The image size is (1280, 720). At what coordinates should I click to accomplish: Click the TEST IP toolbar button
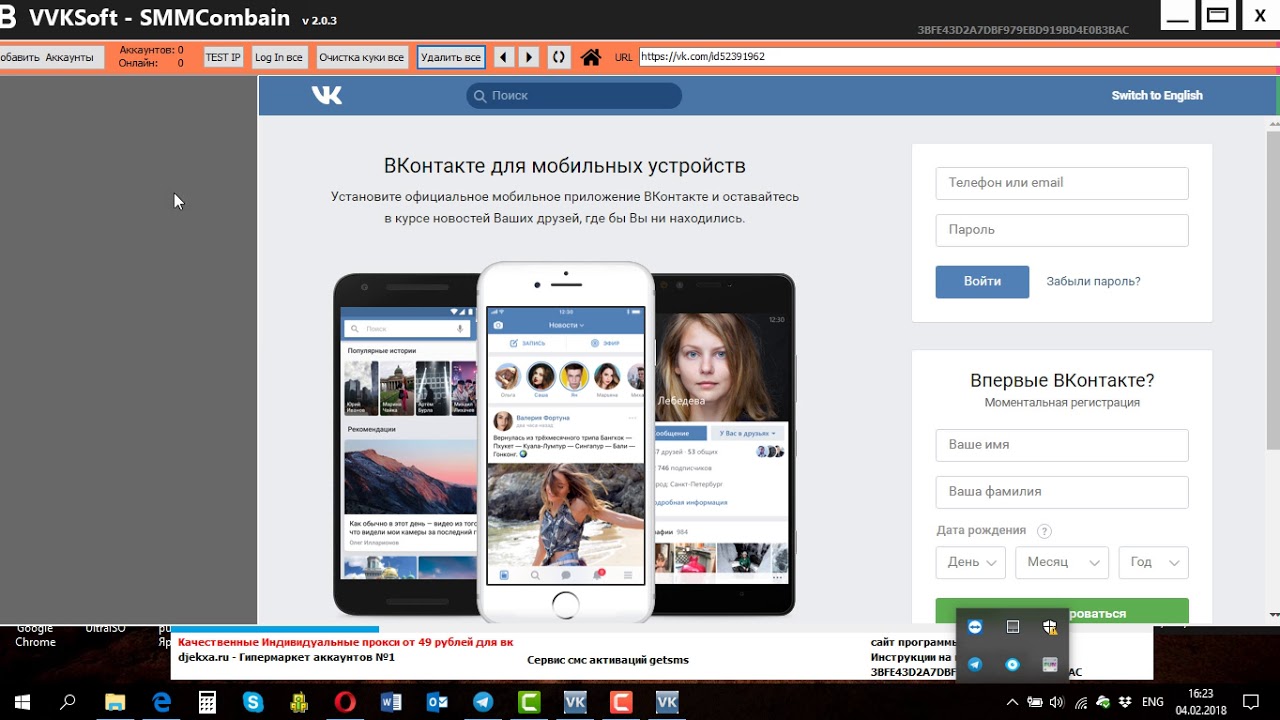point(223,57)
